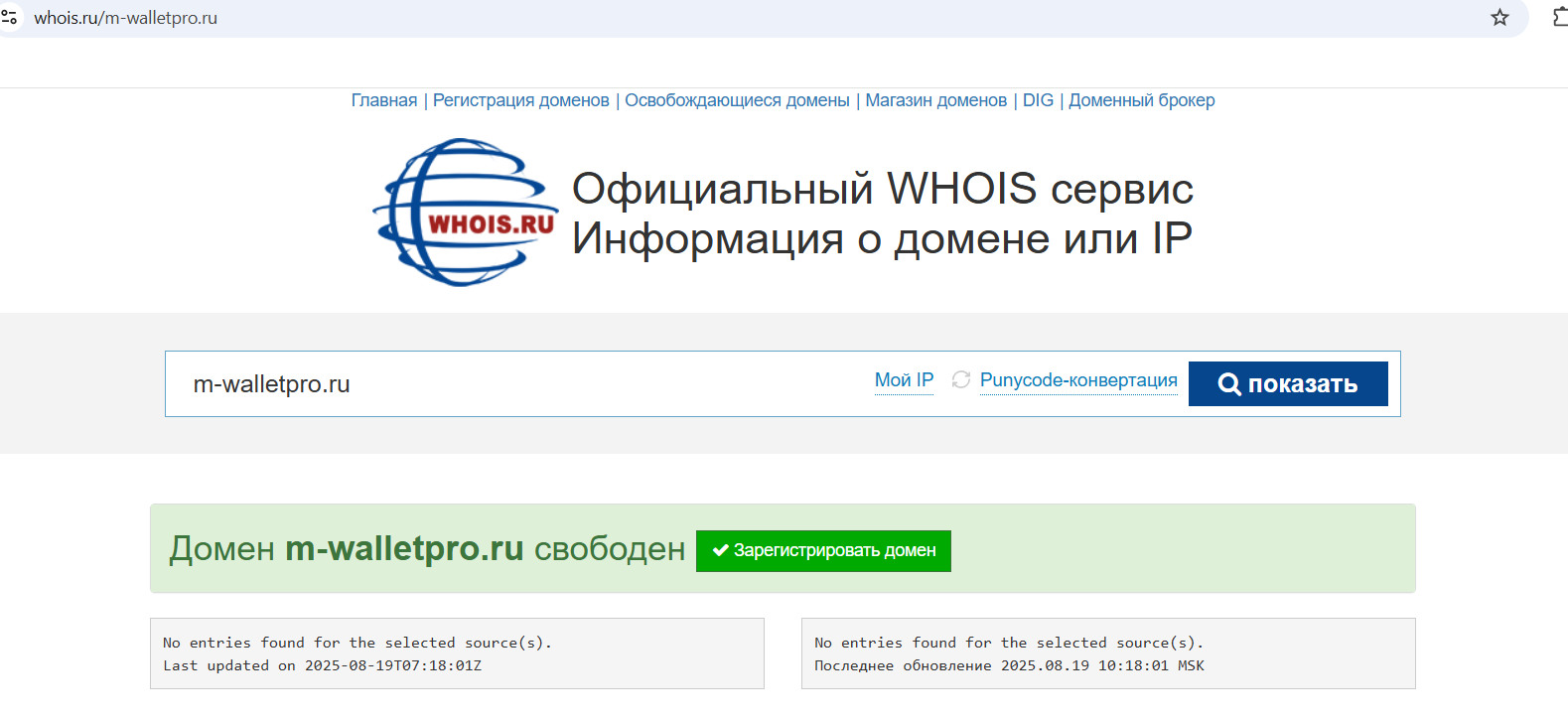Click the показать search button
The width and height of the screenshot is (1568, 723).
point(1288,384)
